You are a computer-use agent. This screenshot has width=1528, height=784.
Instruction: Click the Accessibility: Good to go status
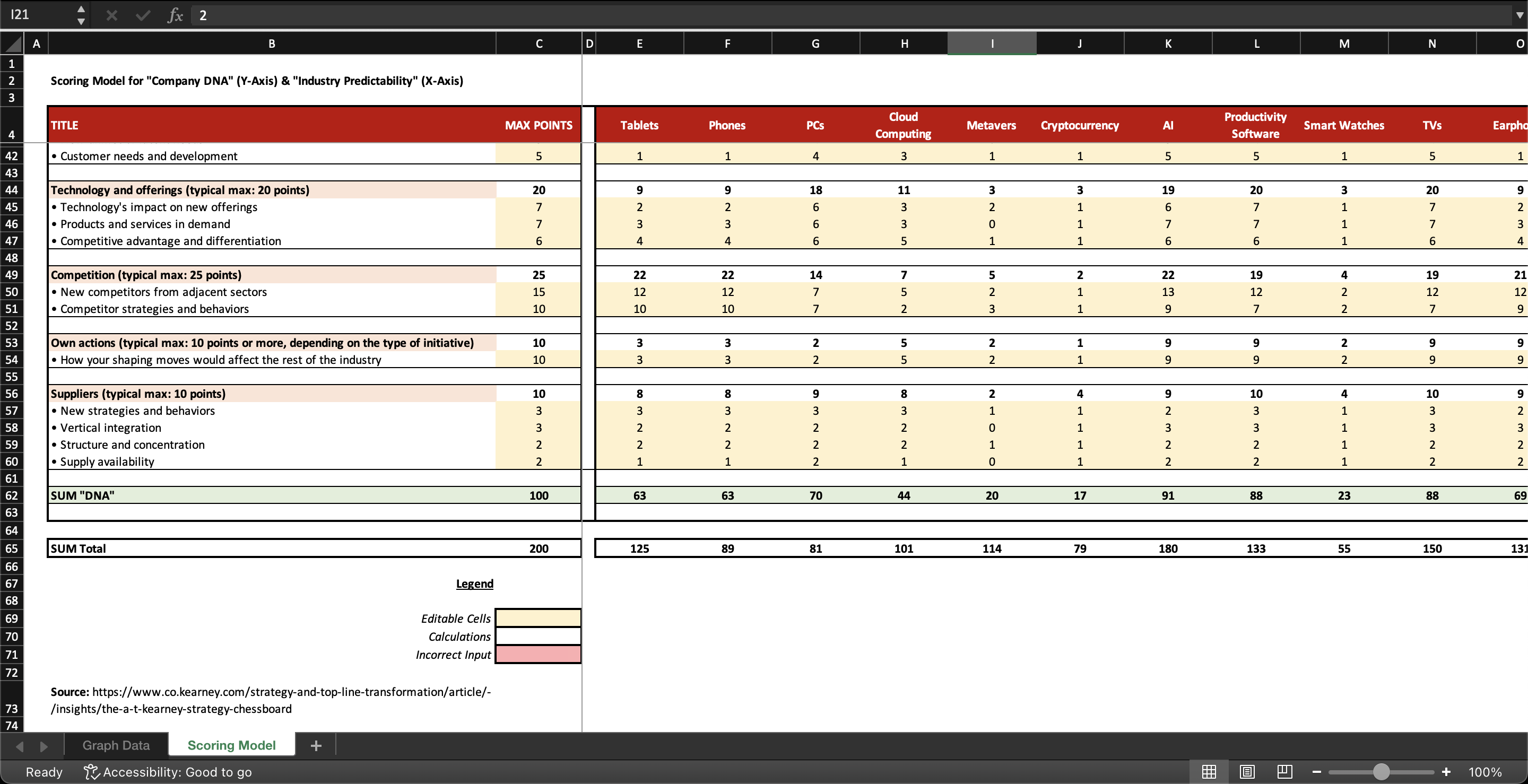tap(168, 772)
